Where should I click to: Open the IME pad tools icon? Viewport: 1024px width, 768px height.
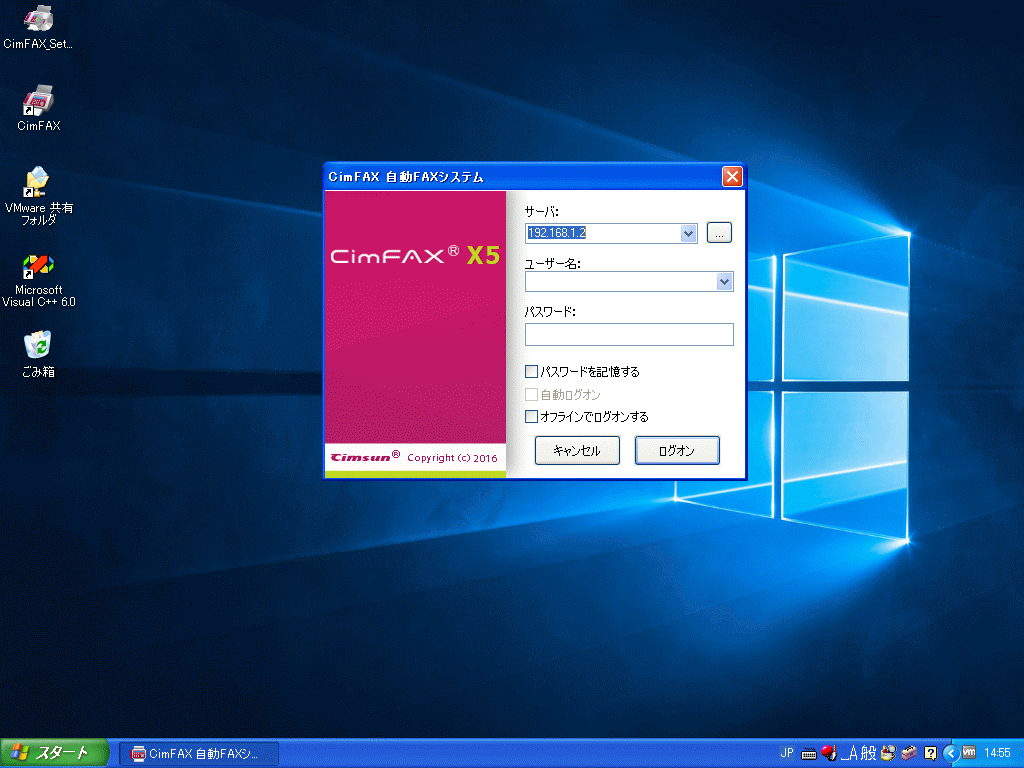[x=888, y=753]
